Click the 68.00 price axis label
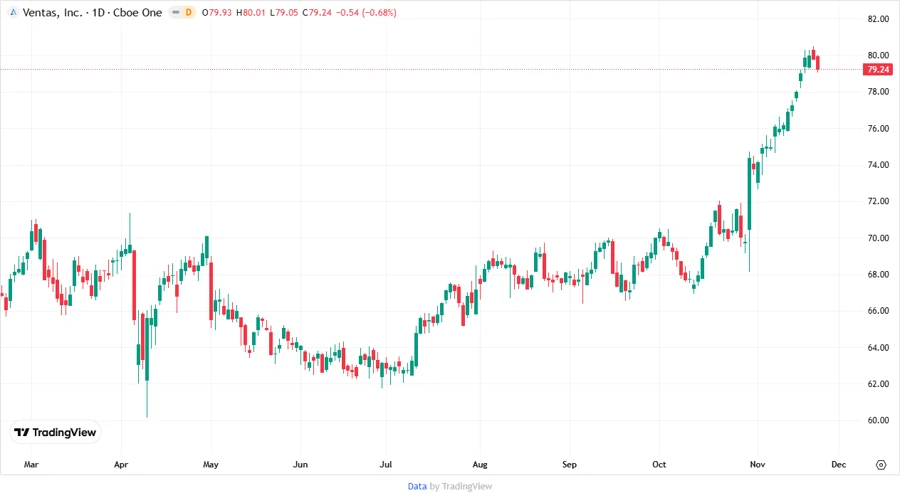 (878, 274)
